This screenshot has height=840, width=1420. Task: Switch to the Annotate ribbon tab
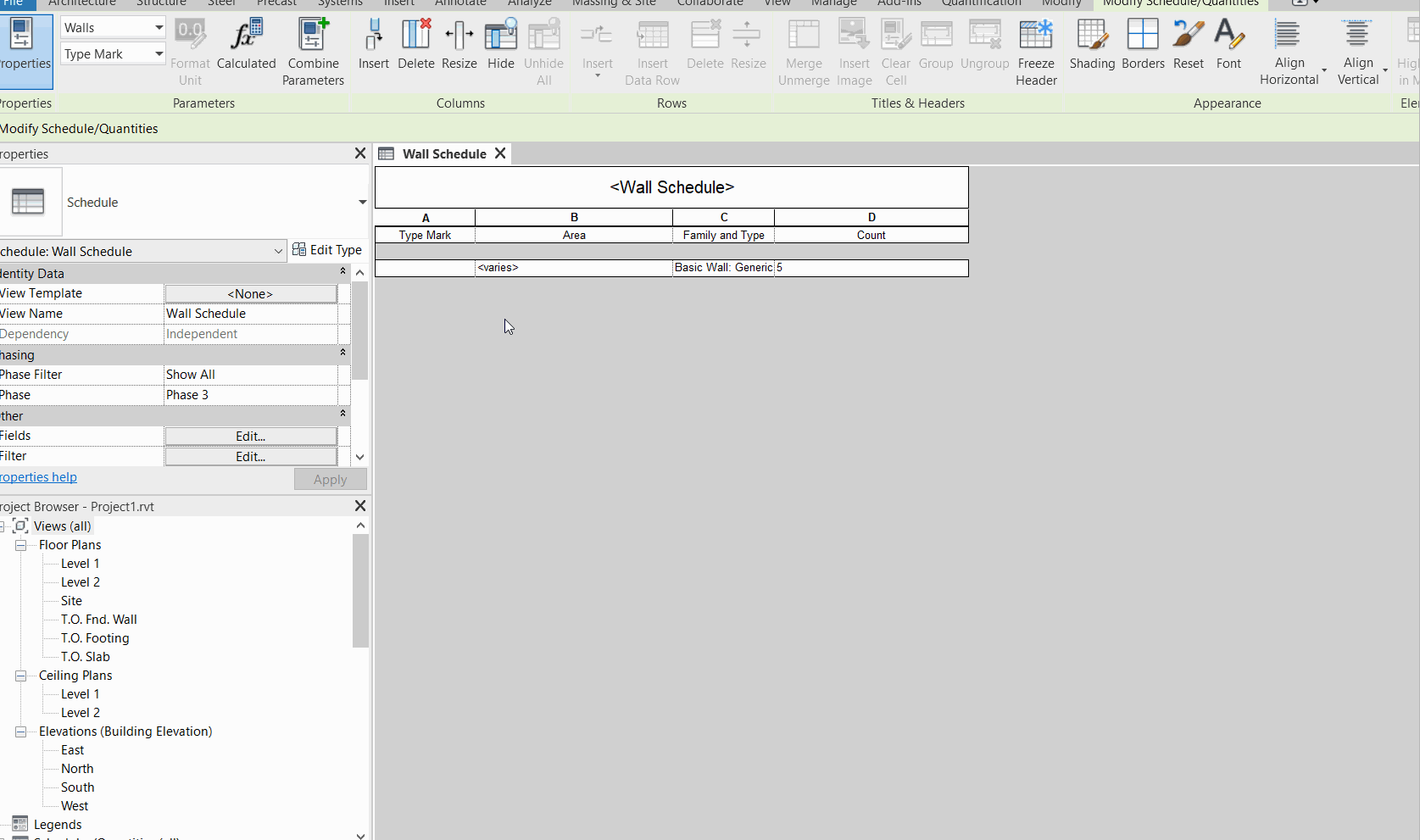(x=460, y=3)
